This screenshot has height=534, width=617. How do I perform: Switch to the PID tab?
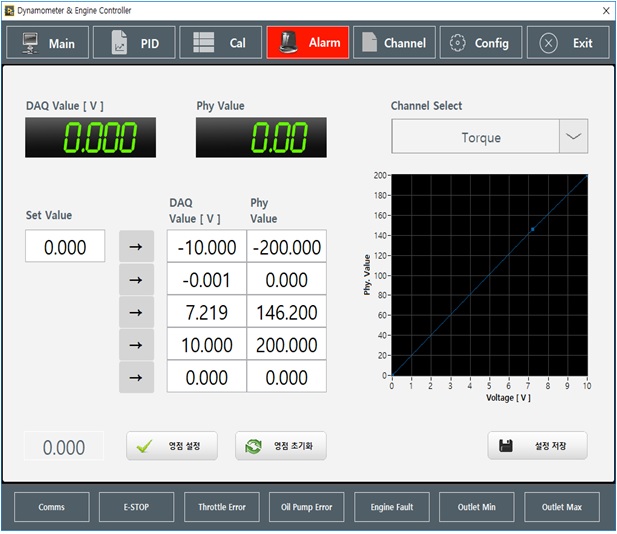134,43
